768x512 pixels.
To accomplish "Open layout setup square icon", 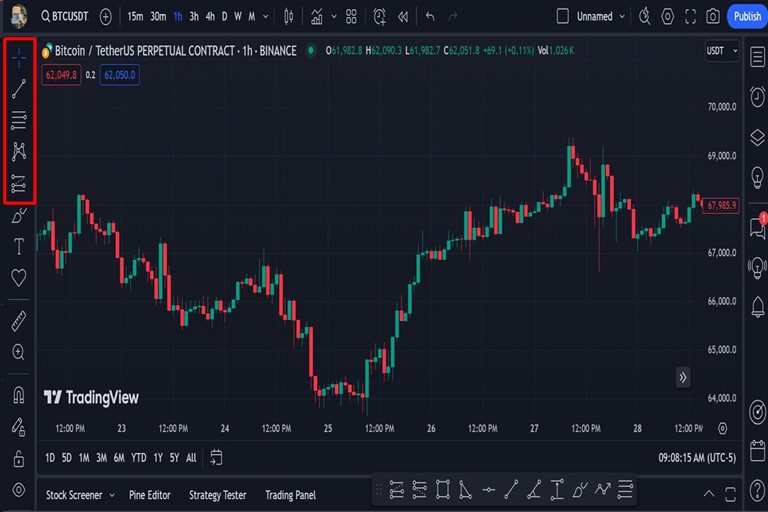I will (x=563, y=17).
